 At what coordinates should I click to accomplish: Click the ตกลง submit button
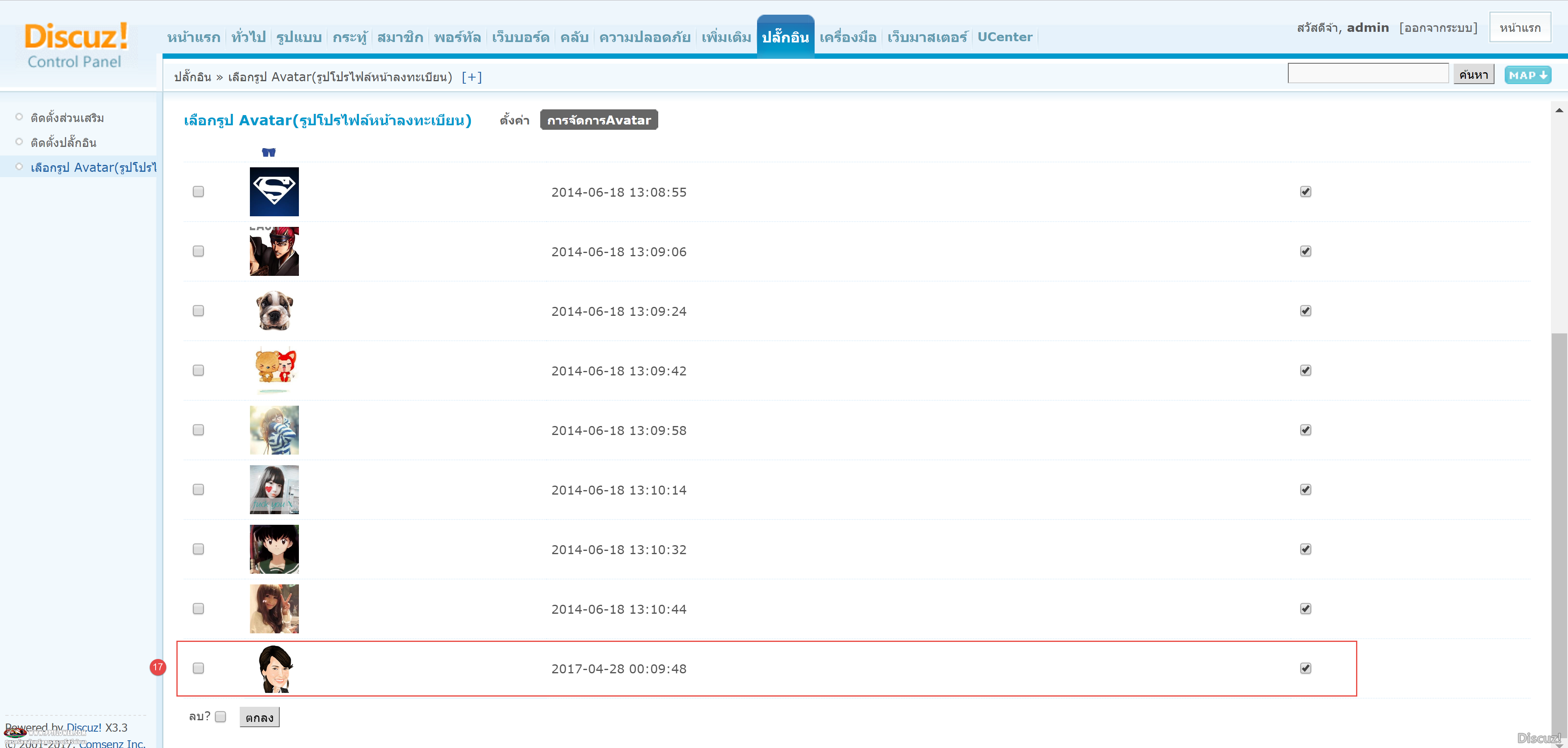[259, 717]
